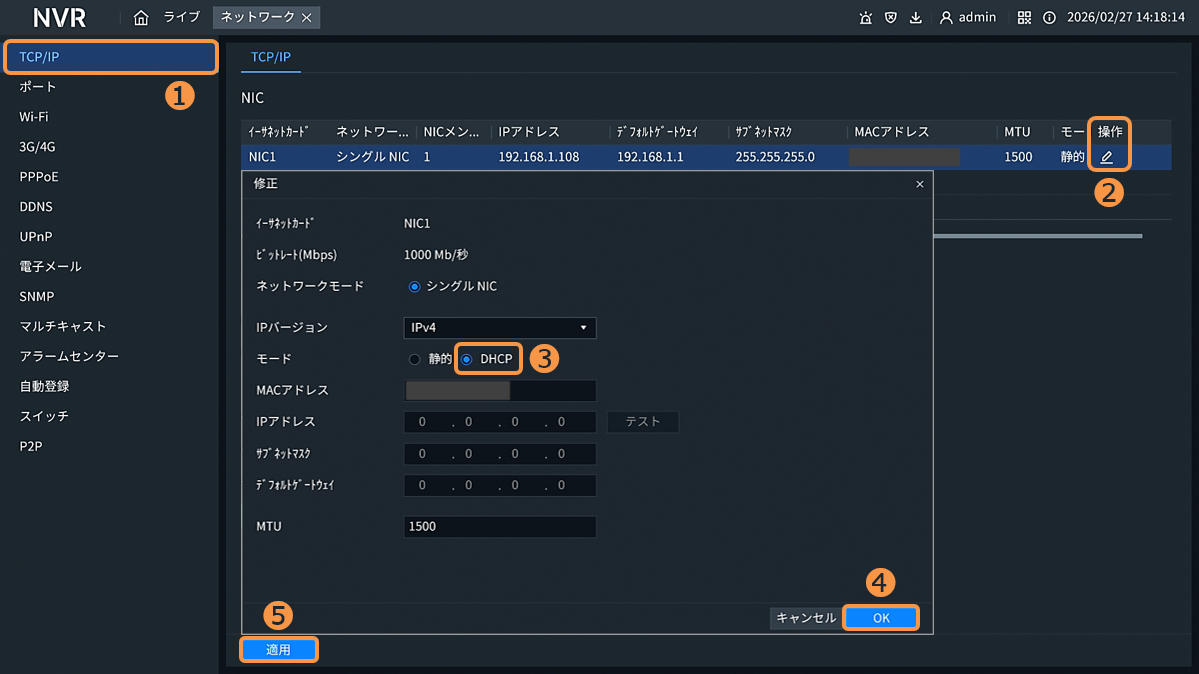The image size is (1199, 674).
Task: Click the info circle icon
Action: pyautogui.click(x=1049, y=17)
